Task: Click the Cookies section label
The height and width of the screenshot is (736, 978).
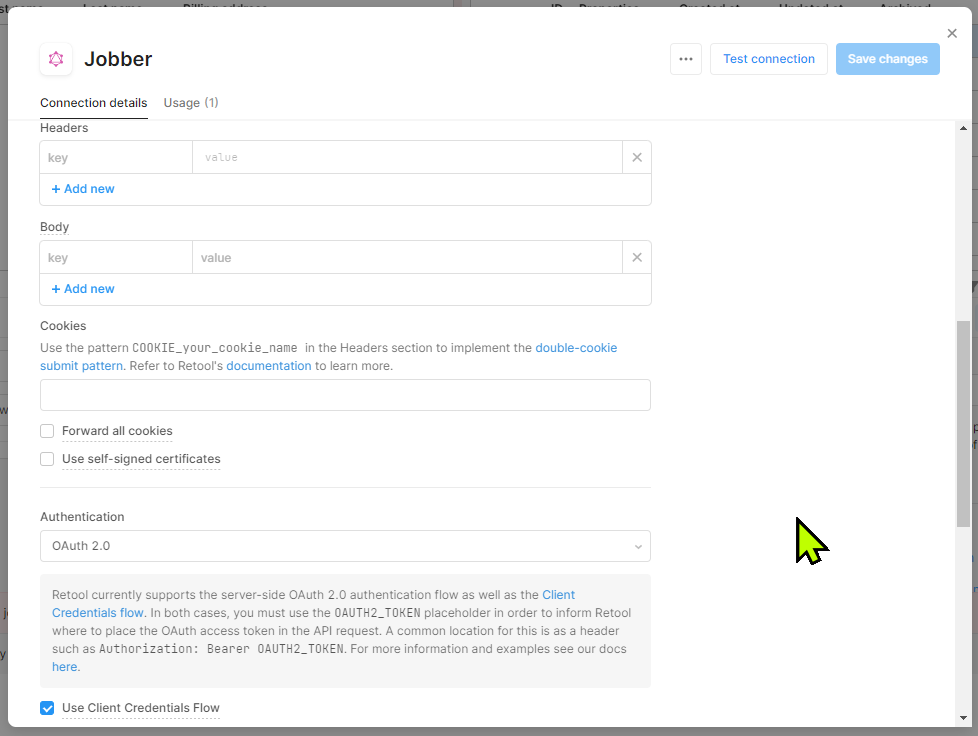Action: (63, 326)
